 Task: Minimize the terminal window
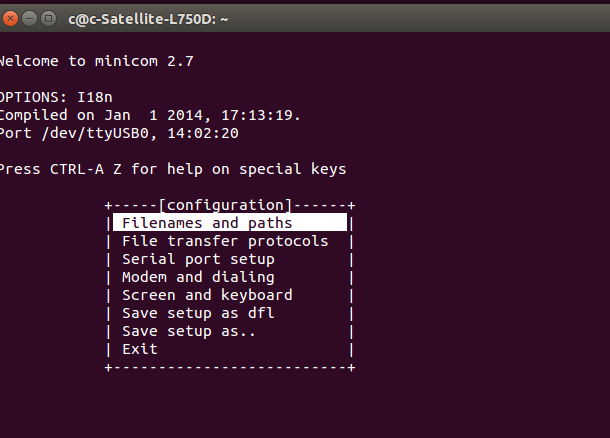(x=29, y=18)
